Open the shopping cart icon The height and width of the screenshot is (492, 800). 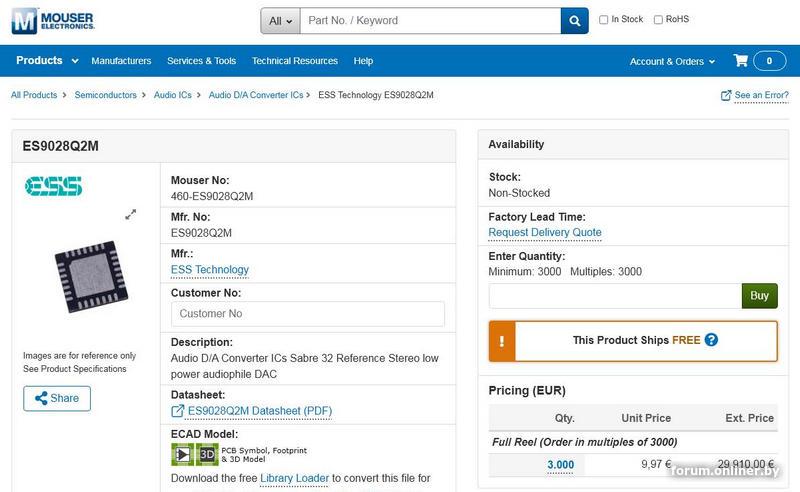click(741, 61)
